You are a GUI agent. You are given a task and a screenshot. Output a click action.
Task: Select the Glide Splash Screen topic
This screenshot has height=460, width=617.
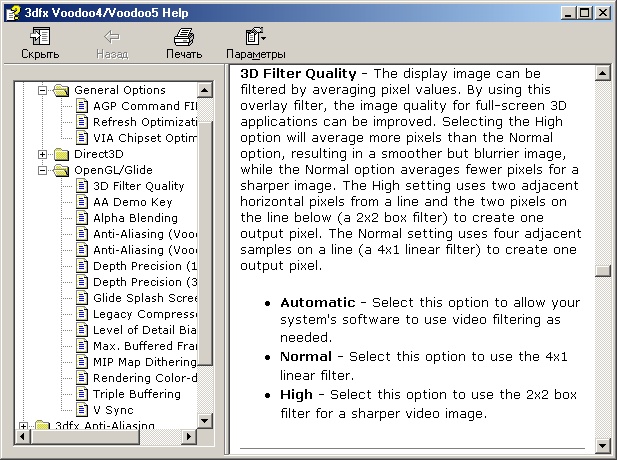click(x=145, y=298)
